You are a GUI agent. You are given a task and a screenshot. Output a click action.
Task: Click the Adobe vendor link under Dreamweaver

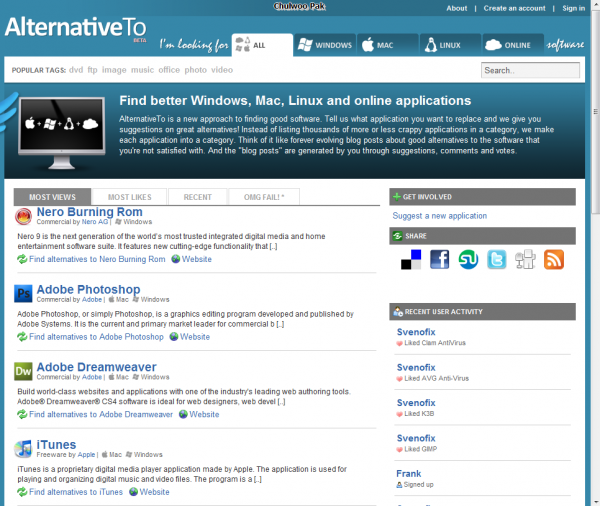(92, 377)
